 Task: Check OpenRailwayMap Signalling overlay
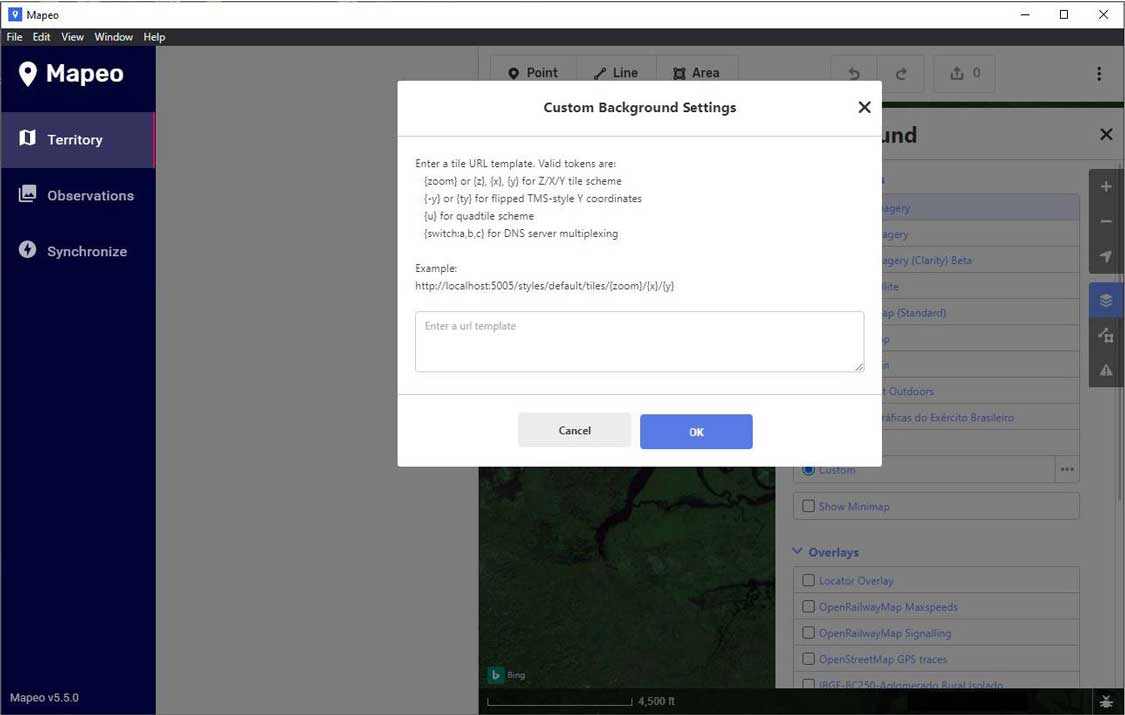coord(809,633)
